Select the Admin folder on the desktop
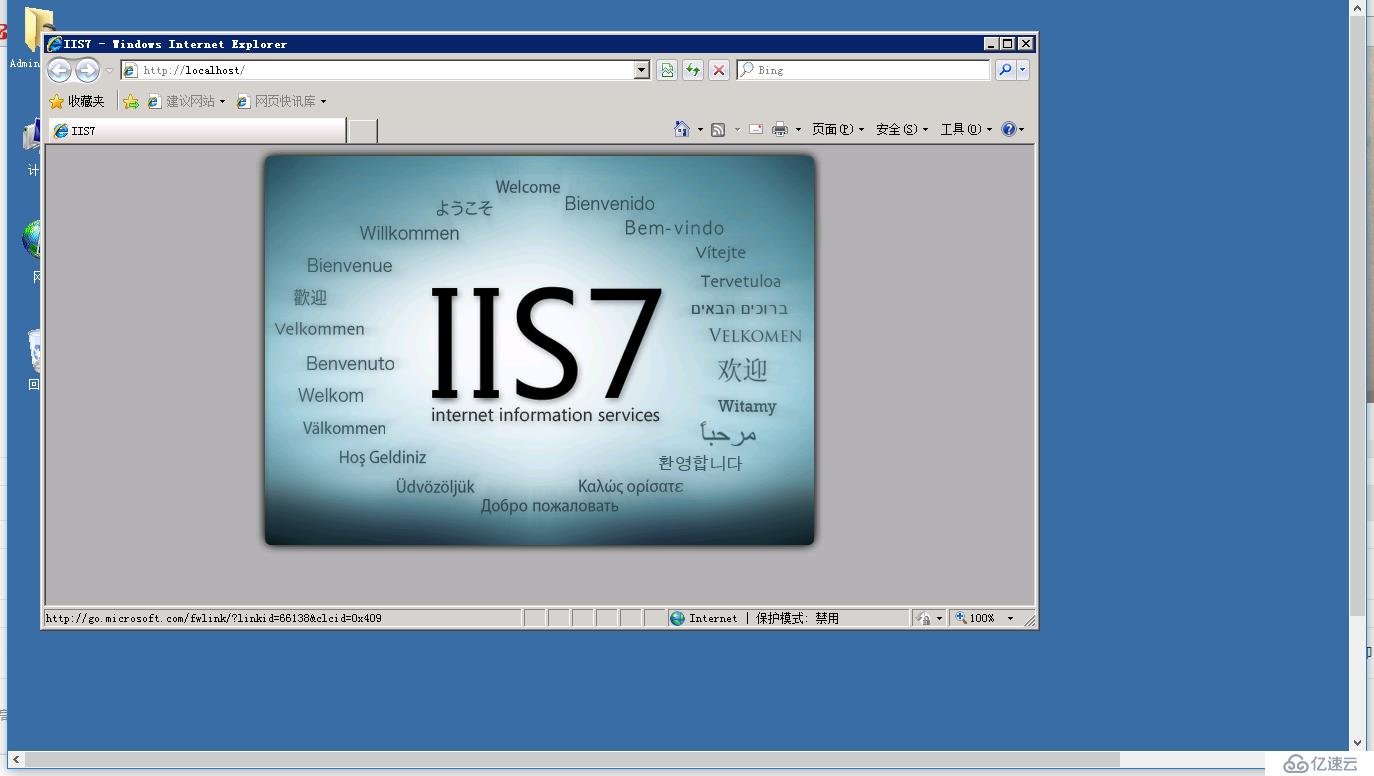The width and height of the screenshot is (1374, 776). 32,38
